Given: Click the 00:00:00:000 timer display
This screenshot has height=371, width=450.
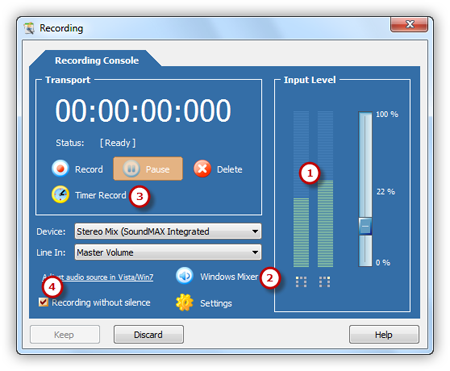Looking at the screenshot, I should tap(143, 110).
